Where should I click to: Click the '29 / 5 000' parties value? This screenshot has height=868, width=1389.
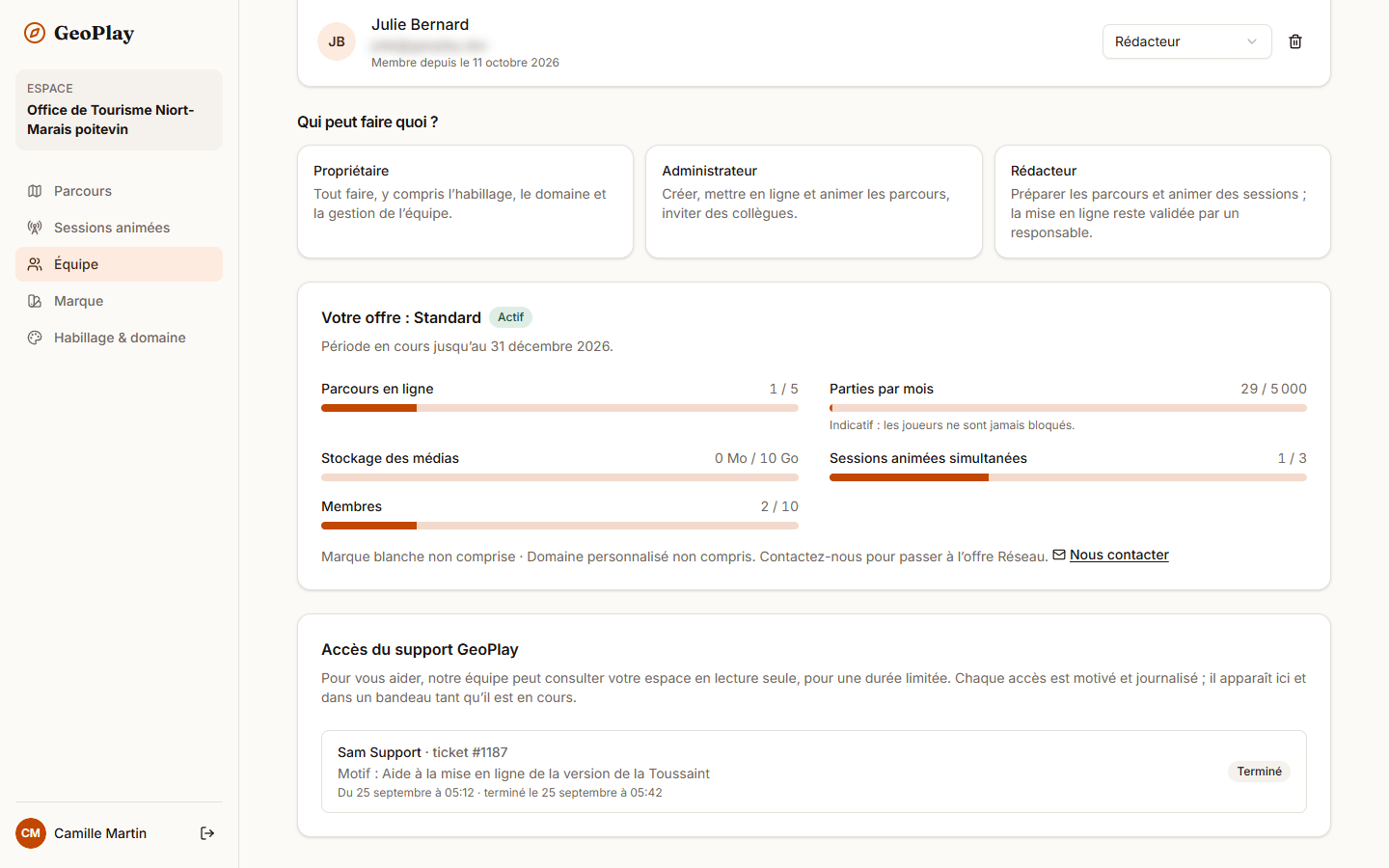(x=1273, y=389)
